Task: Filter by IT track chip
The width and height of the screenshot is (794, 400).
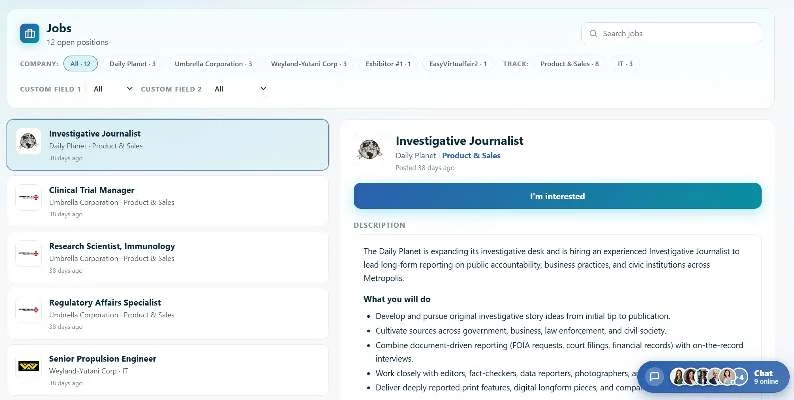Action: [x=624, y=64]
